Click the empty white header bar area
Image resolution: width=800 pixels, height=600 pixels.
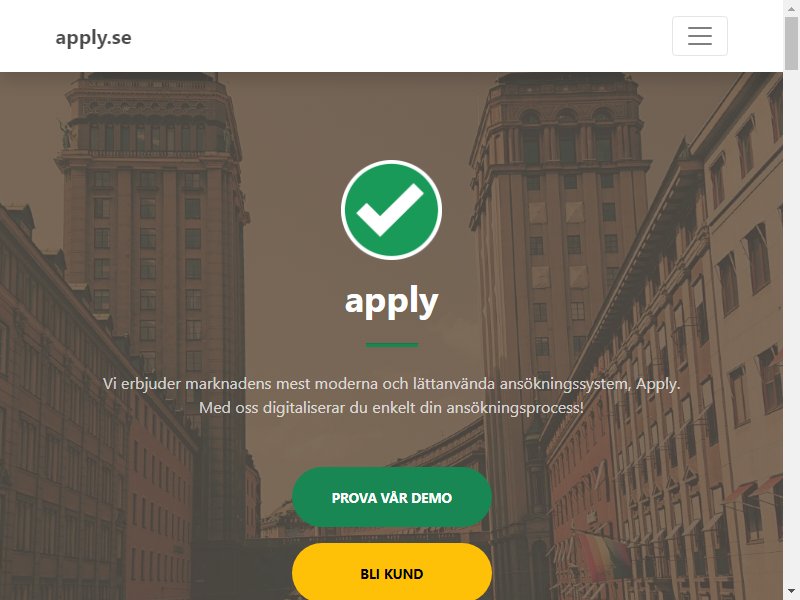point(398,36)
